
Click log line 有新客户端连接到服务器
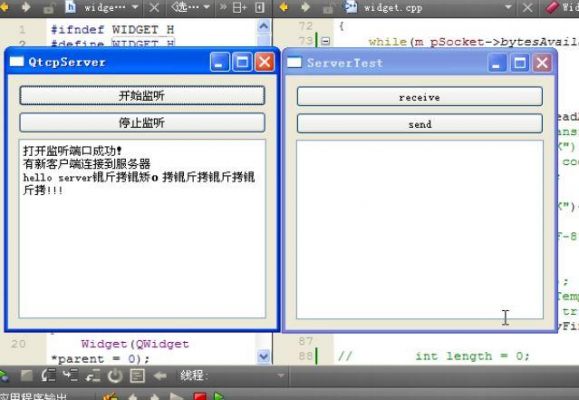87,164
